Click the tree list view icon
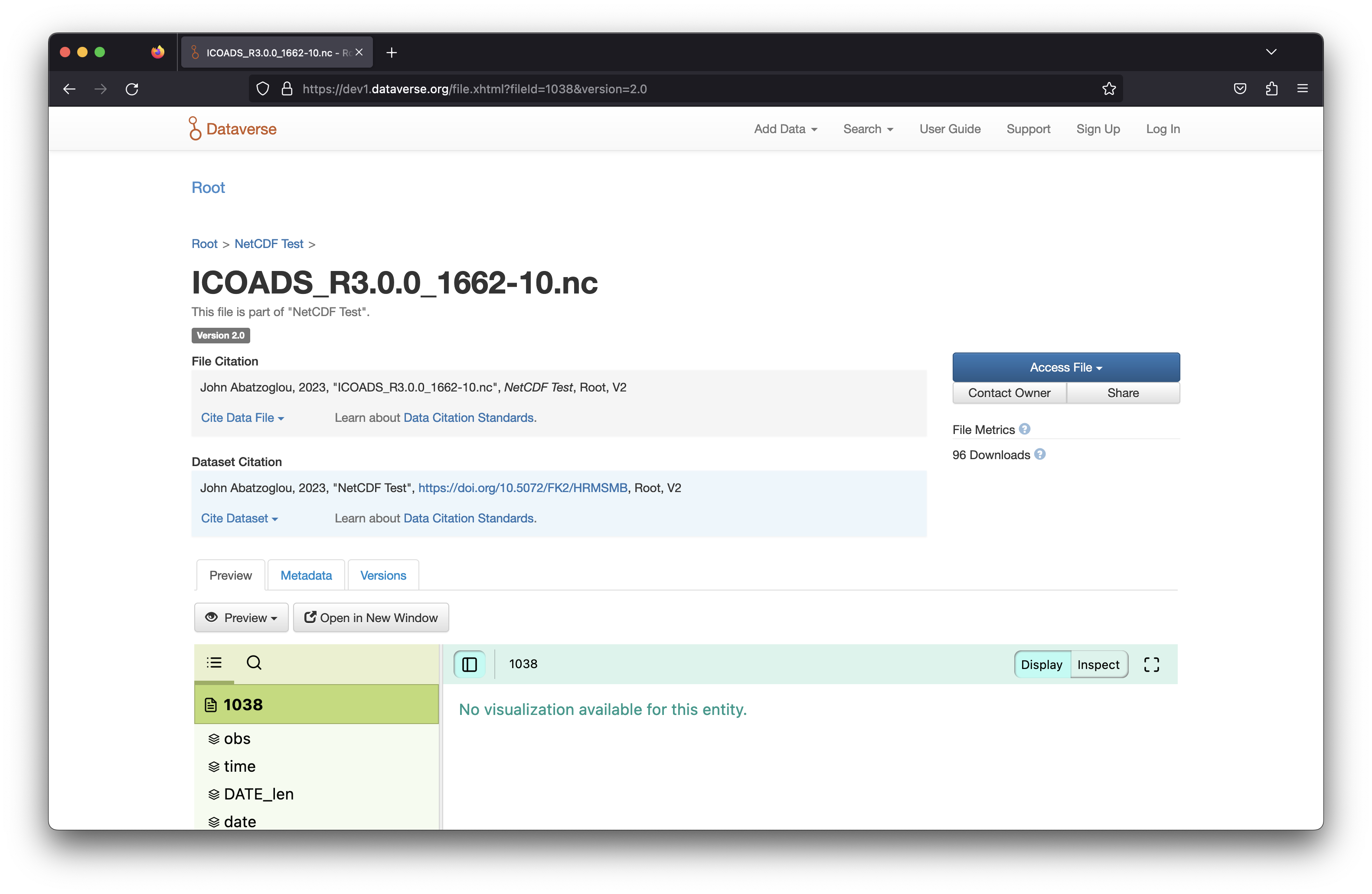The height and width of the screenshot is (894, 1372). (x=214, y=662)
